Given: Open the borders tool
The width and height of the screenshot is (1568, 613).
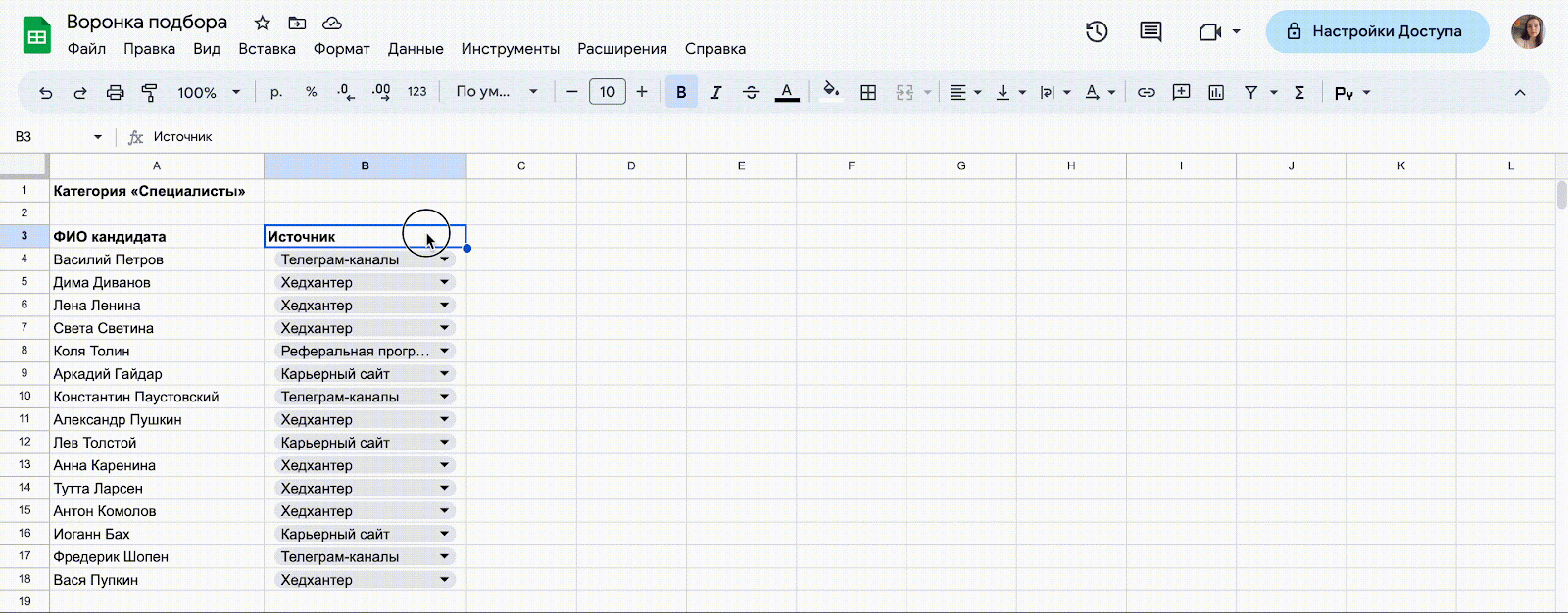Looking at the screenshot, I should click(868, 92).
